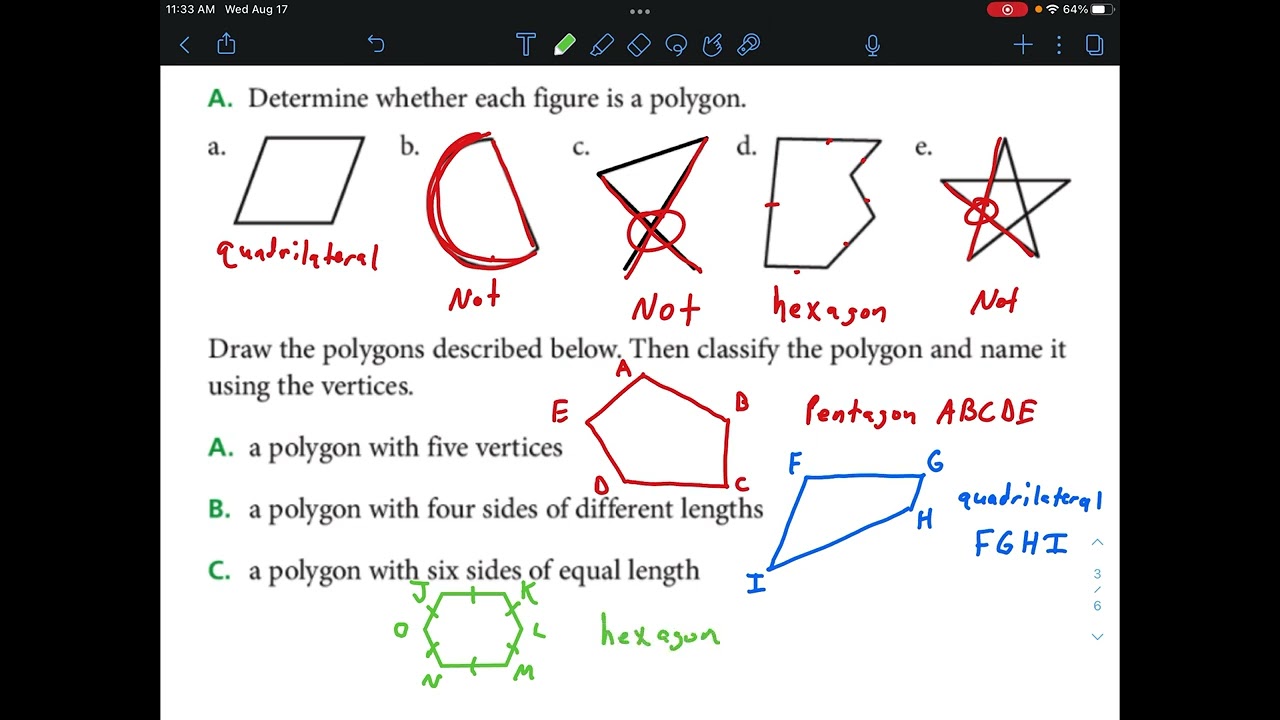Tap the battery 64% status
This screenshot has width=1280, height=720.
(x=1087, y=9)
